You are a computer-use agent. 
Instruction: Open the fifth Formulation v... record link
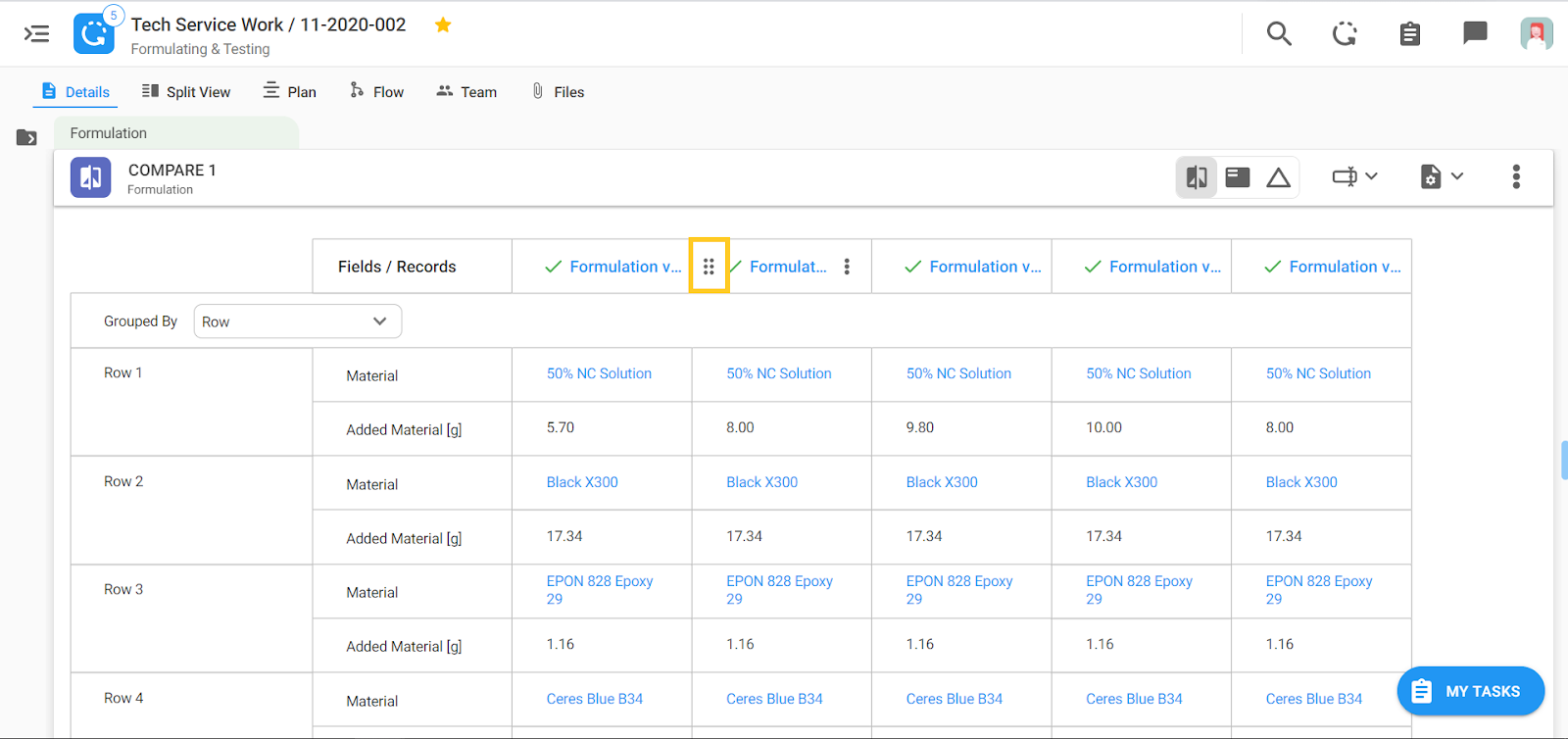pos(1345,267)
